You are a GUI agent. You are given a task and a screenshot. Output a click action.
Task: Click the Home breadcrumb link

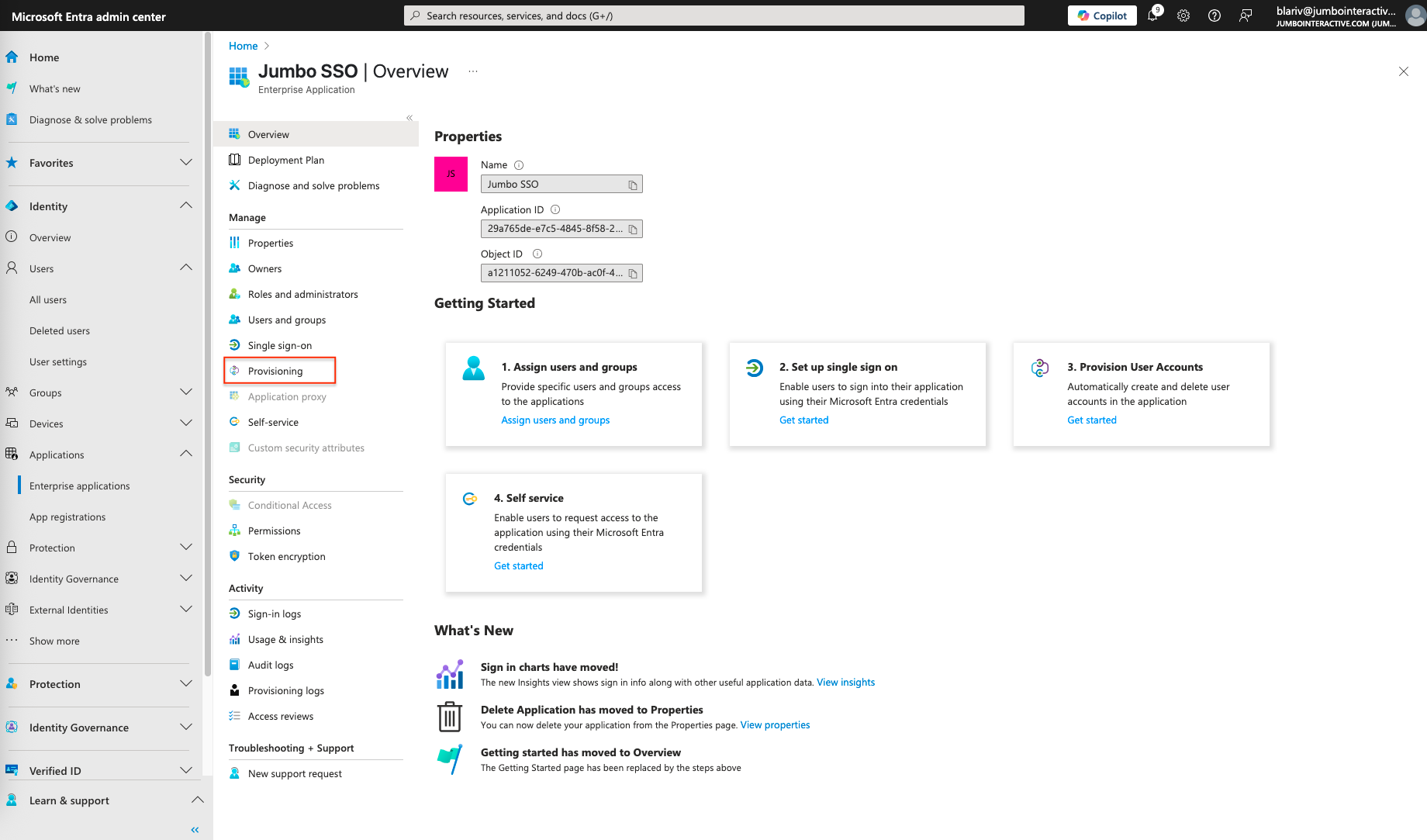click(243, 46)
